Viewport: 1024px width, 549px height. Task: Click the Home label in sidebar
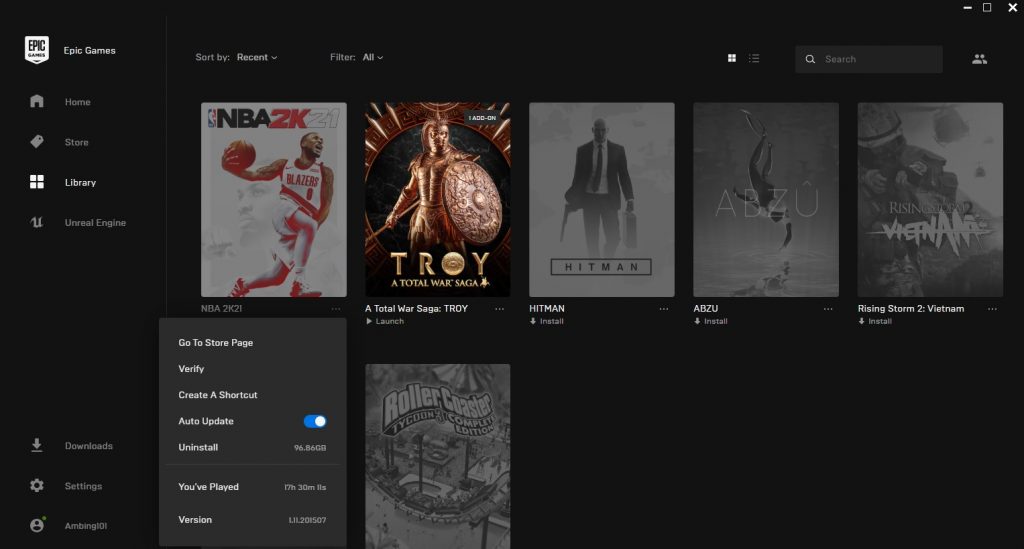coord(78,102)
